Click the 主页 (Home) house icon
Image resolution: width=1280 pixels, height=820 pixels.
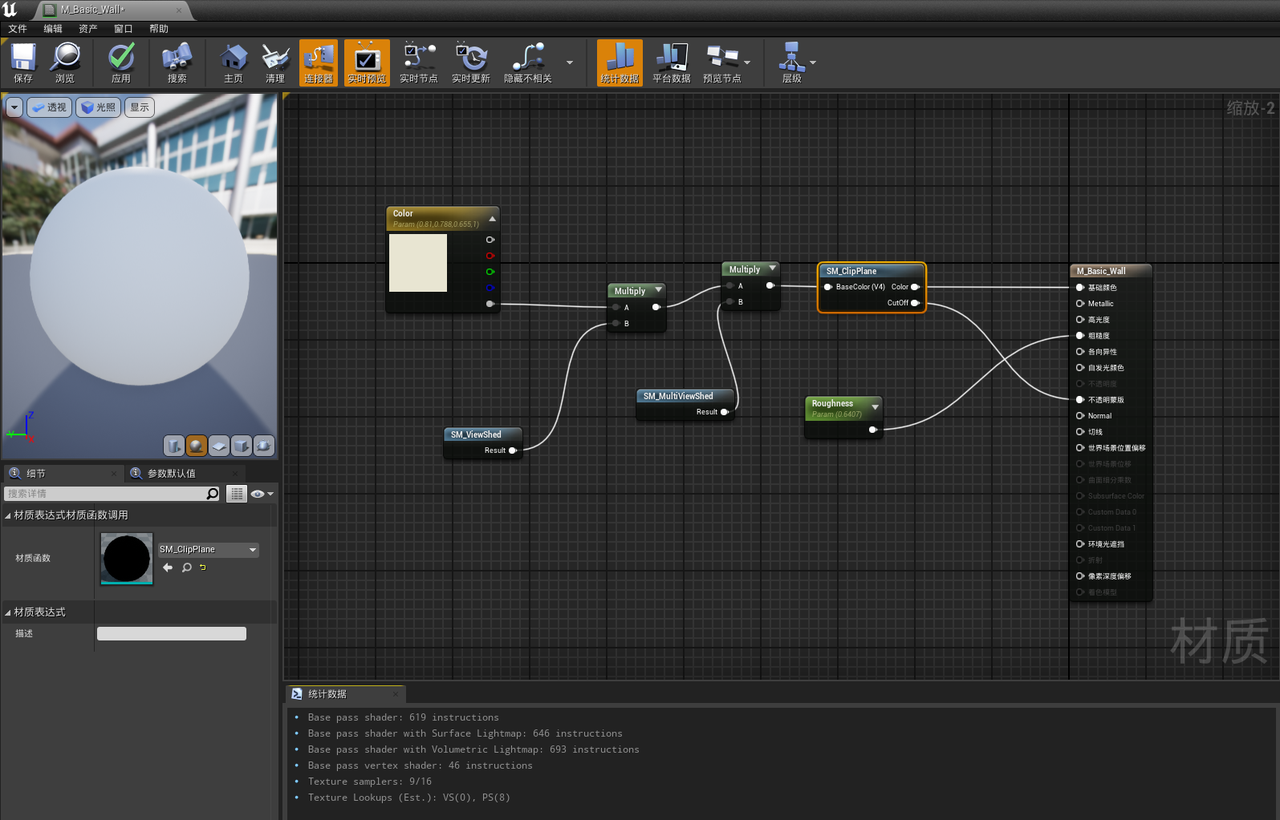click(233, 62)
